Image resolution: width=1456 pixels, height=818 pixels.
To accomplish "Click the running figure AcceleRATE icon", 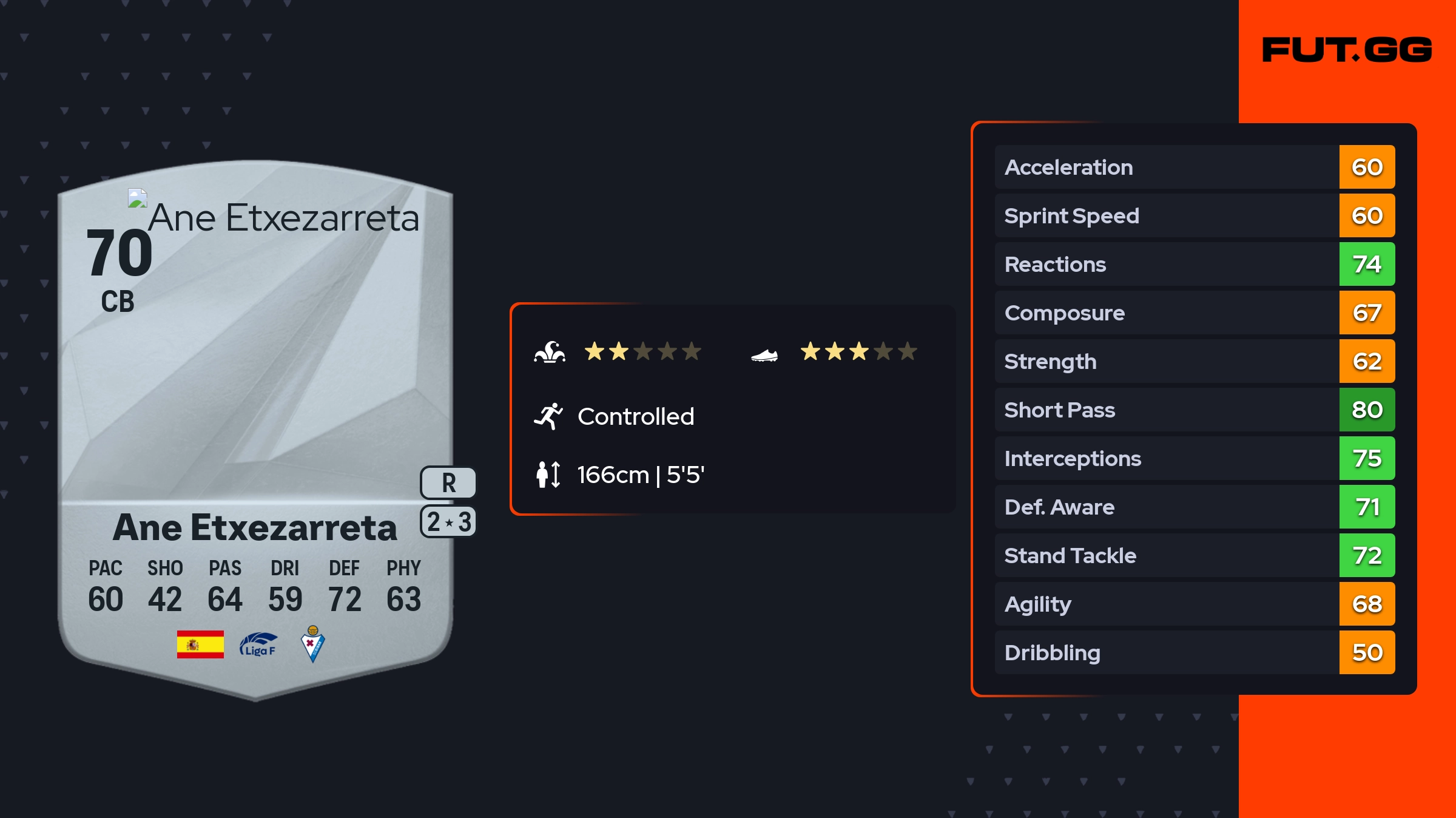I will pyautogui.click(x=548, y=416).
